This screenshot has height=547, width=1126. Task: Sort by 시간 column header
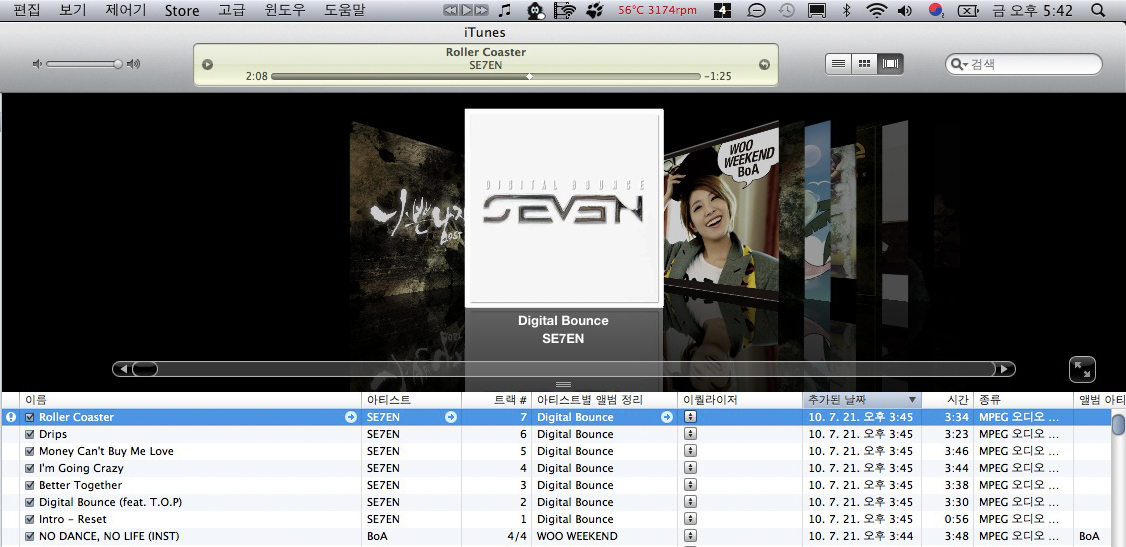948,400
